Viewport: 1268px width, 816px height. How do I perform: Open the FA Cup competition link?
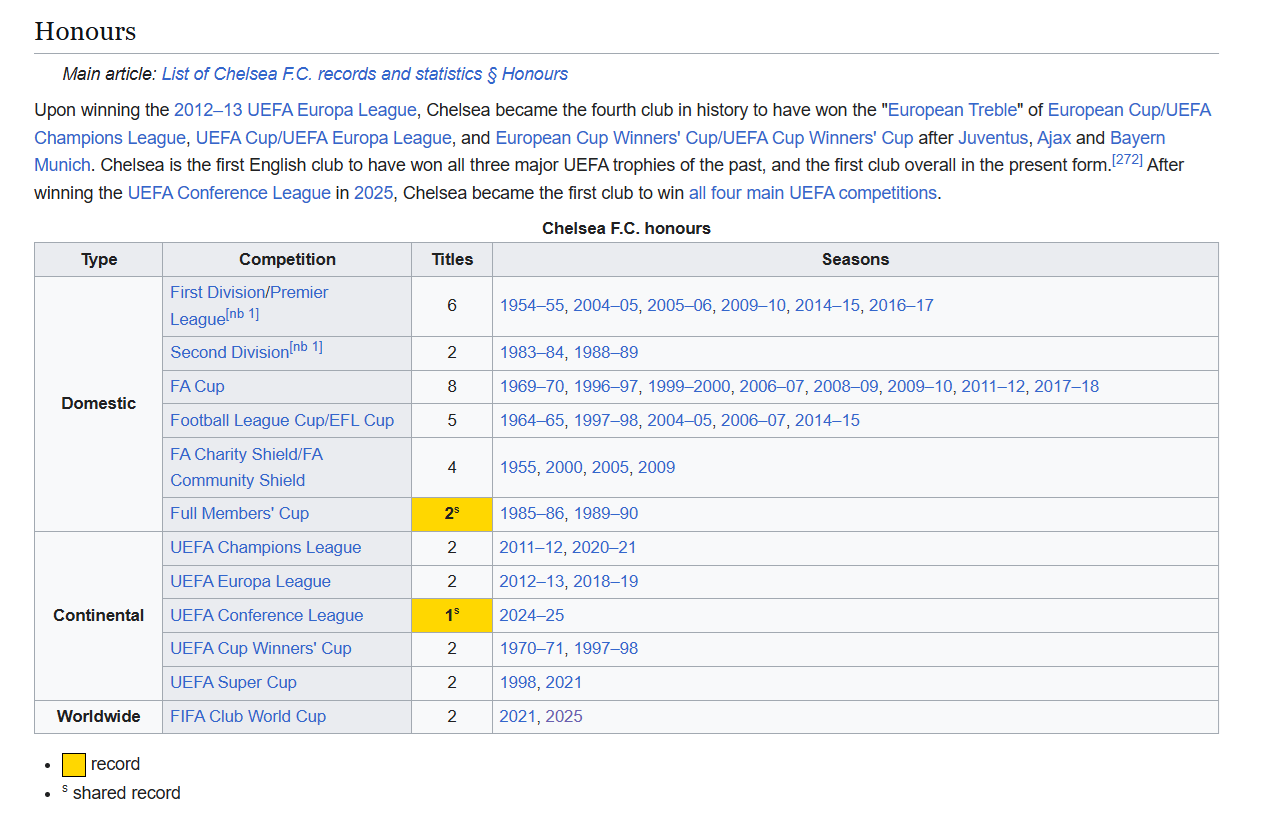(197, 387)
